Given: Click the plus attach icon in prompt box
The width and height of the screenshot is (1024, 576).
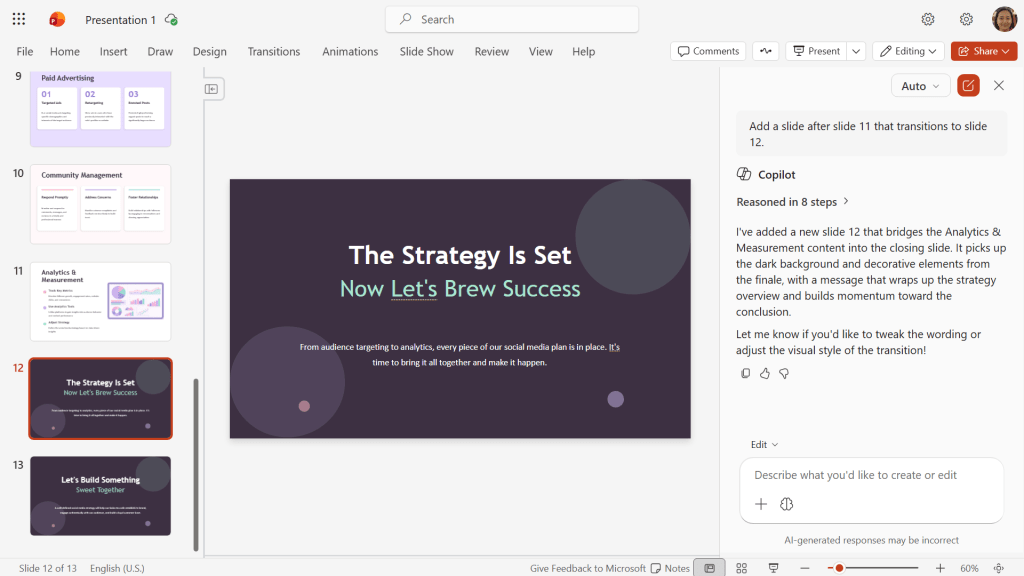Looking at the screenshot, I should (761, 504).
